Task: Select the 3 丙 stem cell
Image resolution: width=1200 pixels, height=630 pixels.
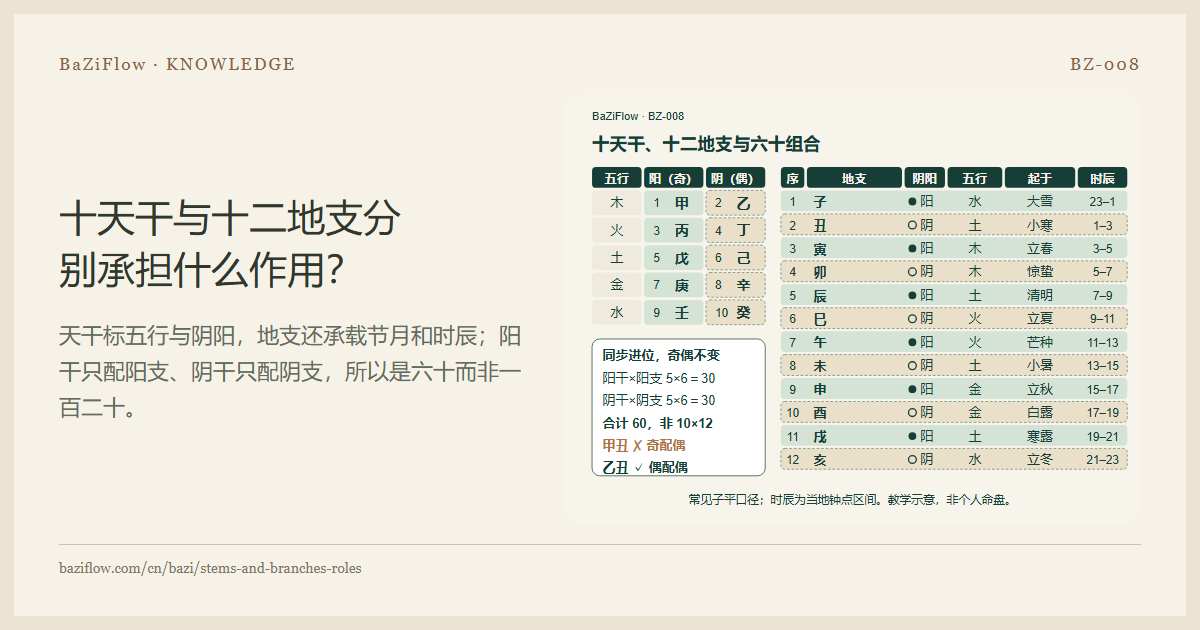Action: [673, 230]
